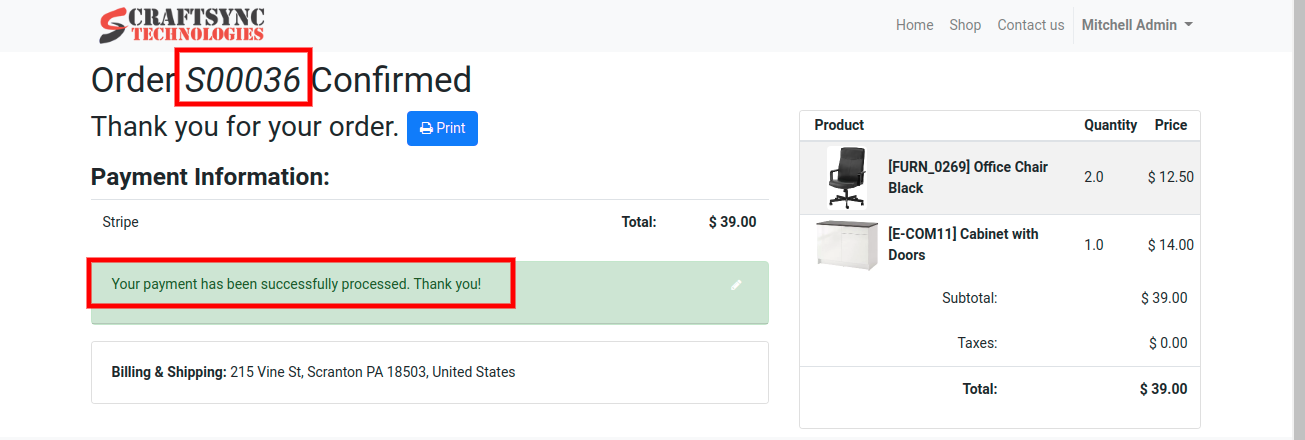Open the Shop menu item

(965, 25)
